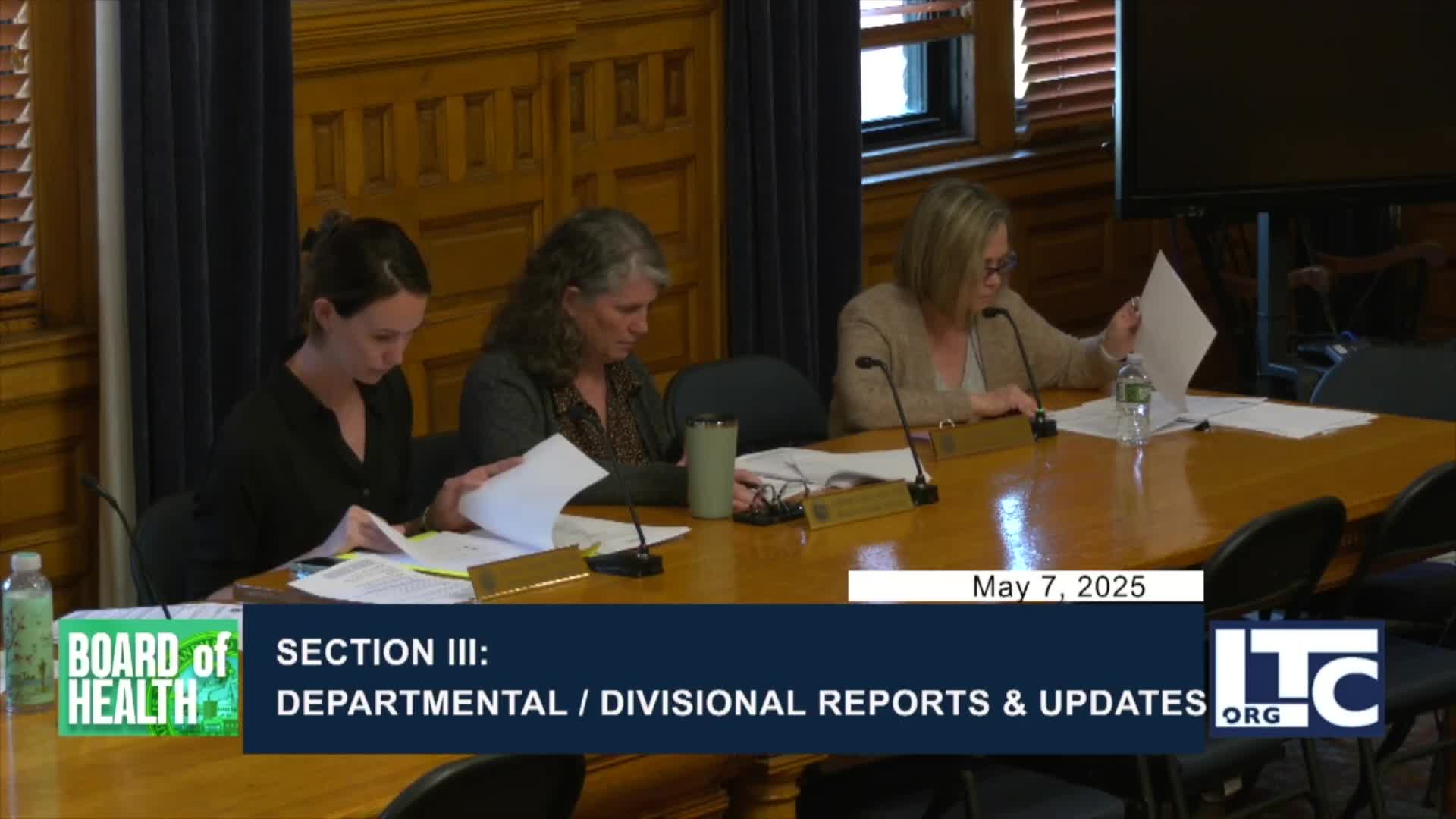This screenshot has width=1456, height=819.
Task: Click the microphone in front of the woman in tan
Action: coord(1043,425)
